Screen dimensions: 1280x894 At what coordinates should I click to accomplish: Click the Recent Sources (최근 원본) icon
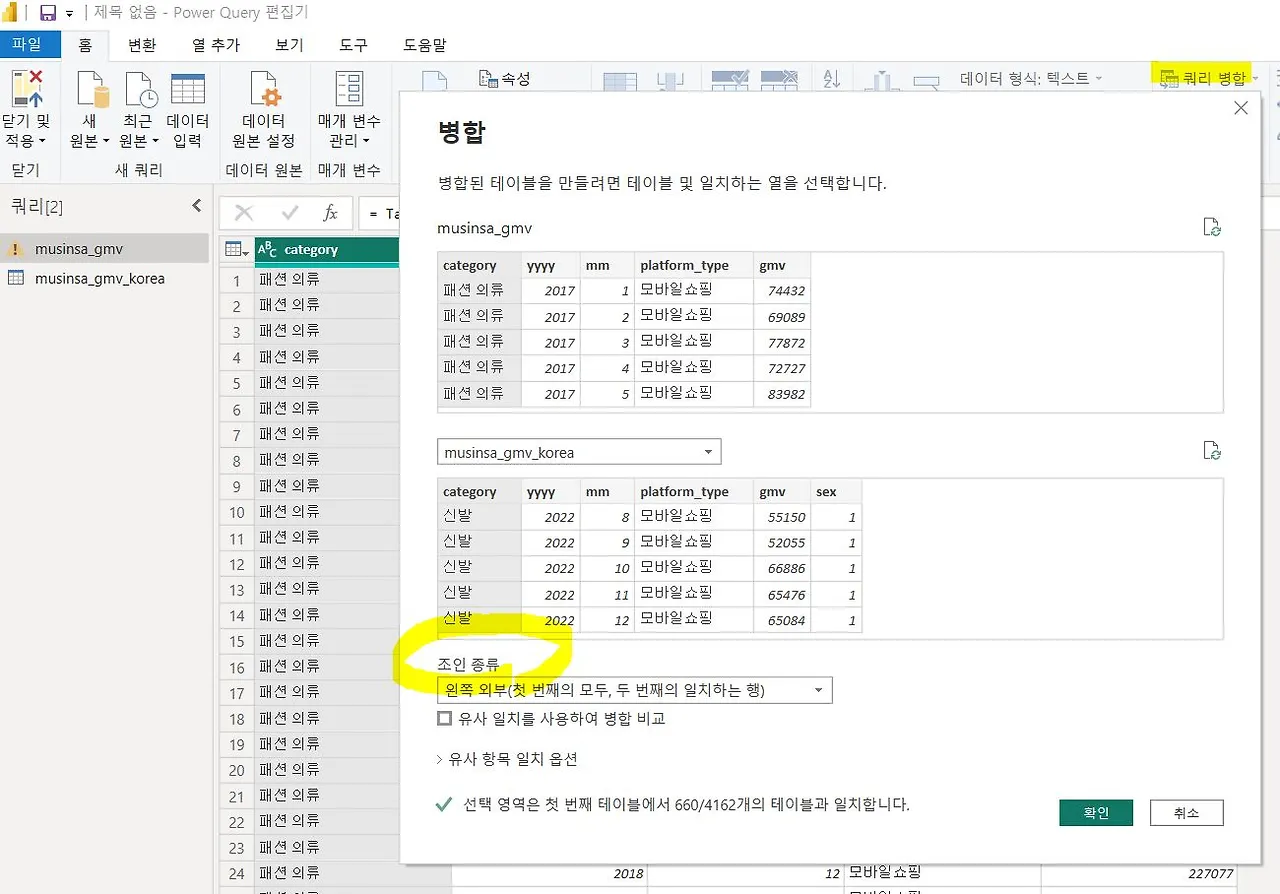pyautogui.click(x=139, y=89)
